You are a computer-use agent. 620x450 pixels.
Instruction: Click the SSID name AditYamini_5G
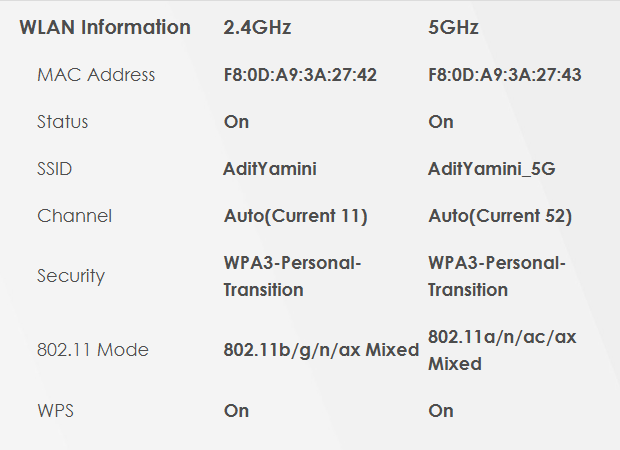(491, 169)
